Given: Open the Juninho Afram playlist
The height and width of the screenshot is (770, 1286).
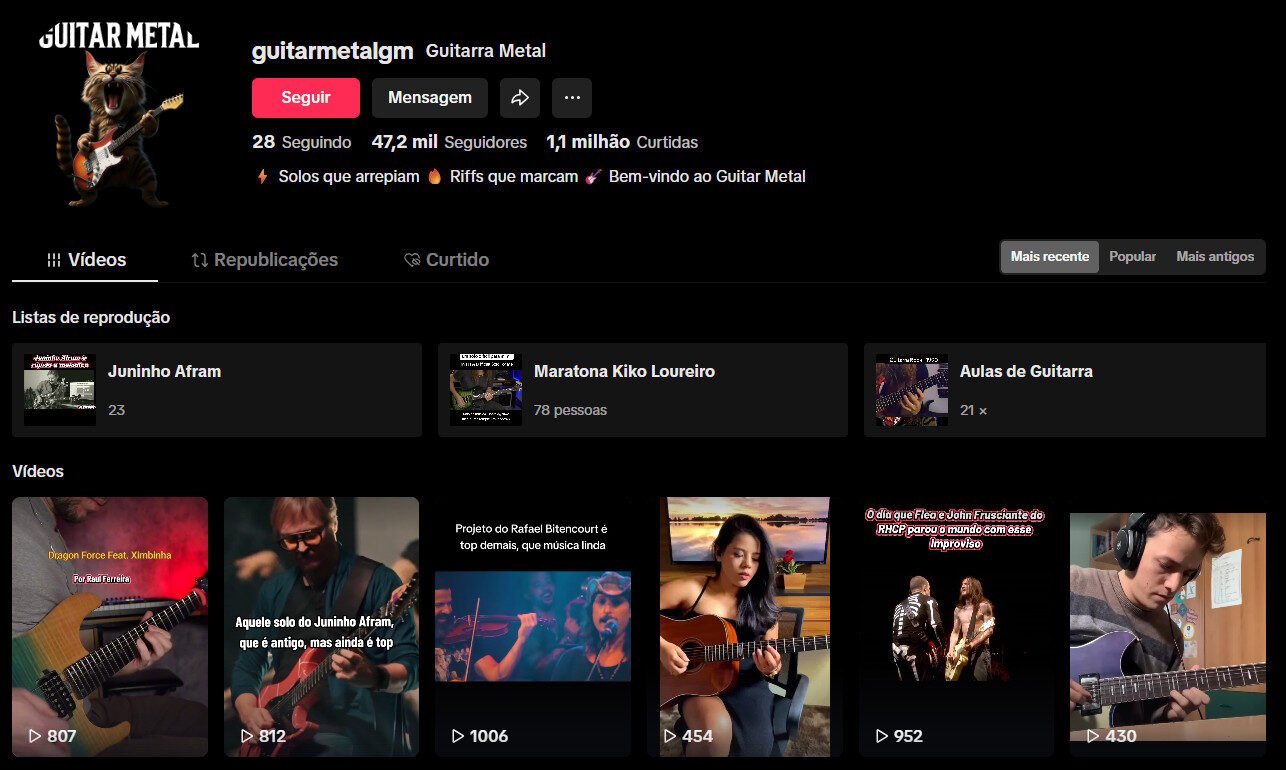Looking at the screenshot, I should [217, 388].
